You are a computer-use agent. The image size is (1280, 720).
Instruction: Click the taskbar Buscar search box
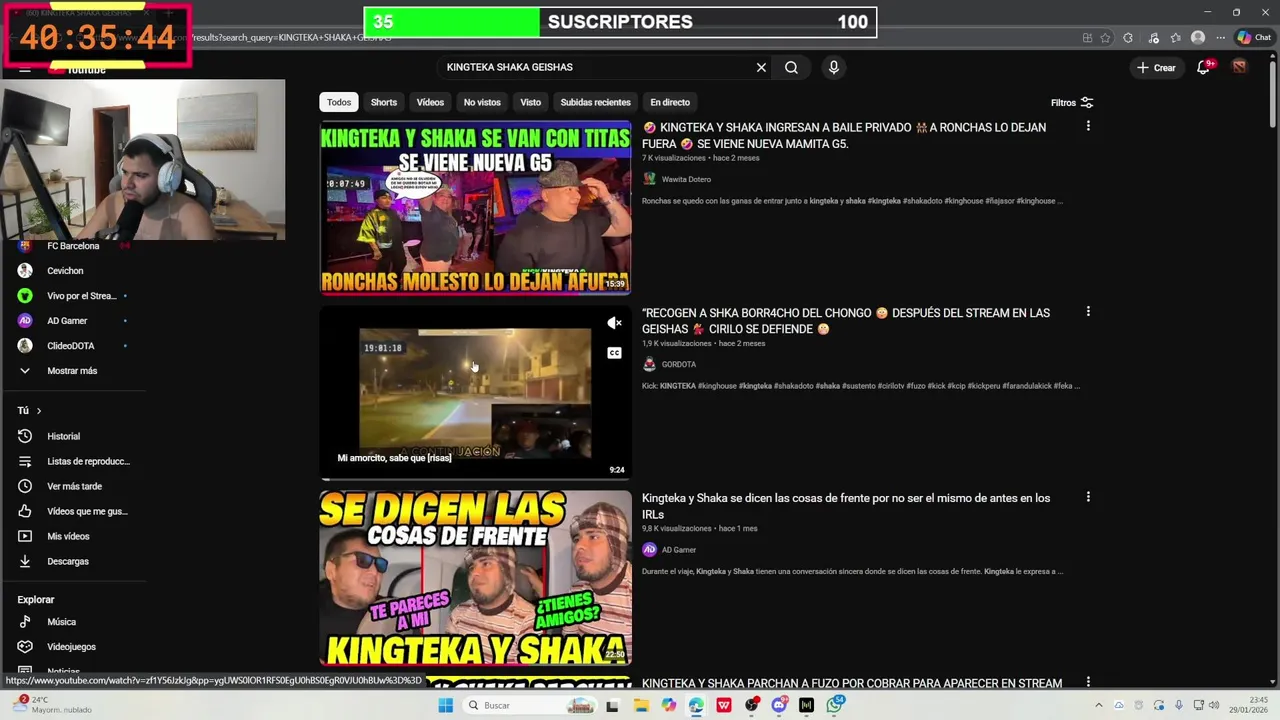530,706
